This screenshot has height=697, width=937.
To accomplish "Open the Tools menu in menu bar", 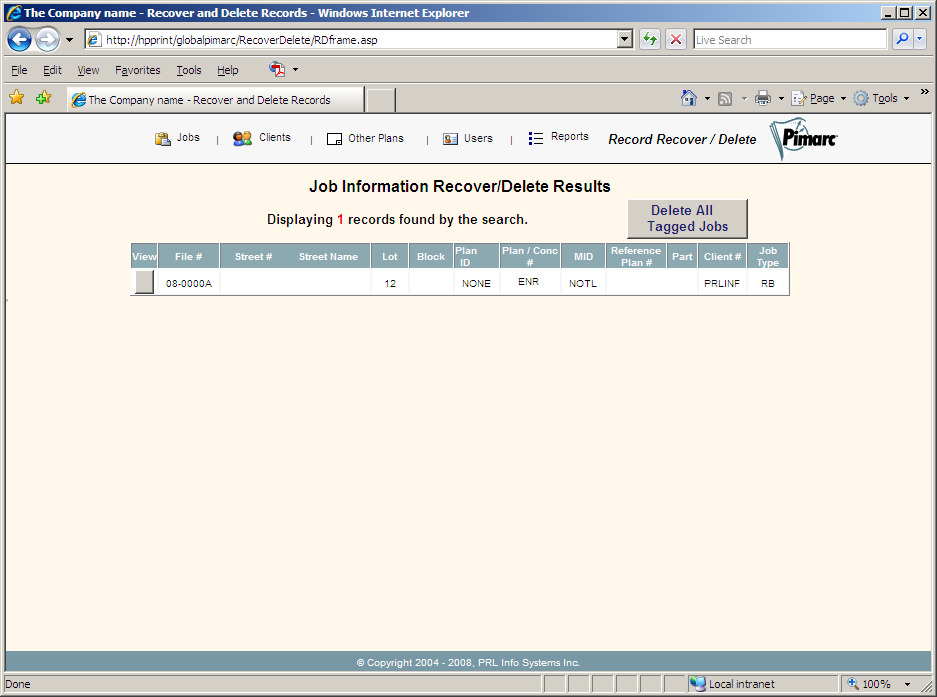I will tap(189, 70).
